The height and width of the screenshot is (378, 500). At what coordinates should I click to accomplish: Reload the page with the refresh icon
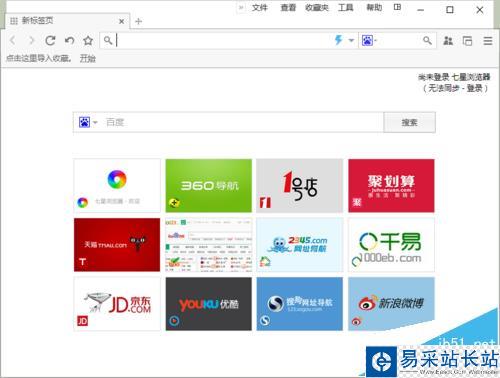tap(50, 41)
